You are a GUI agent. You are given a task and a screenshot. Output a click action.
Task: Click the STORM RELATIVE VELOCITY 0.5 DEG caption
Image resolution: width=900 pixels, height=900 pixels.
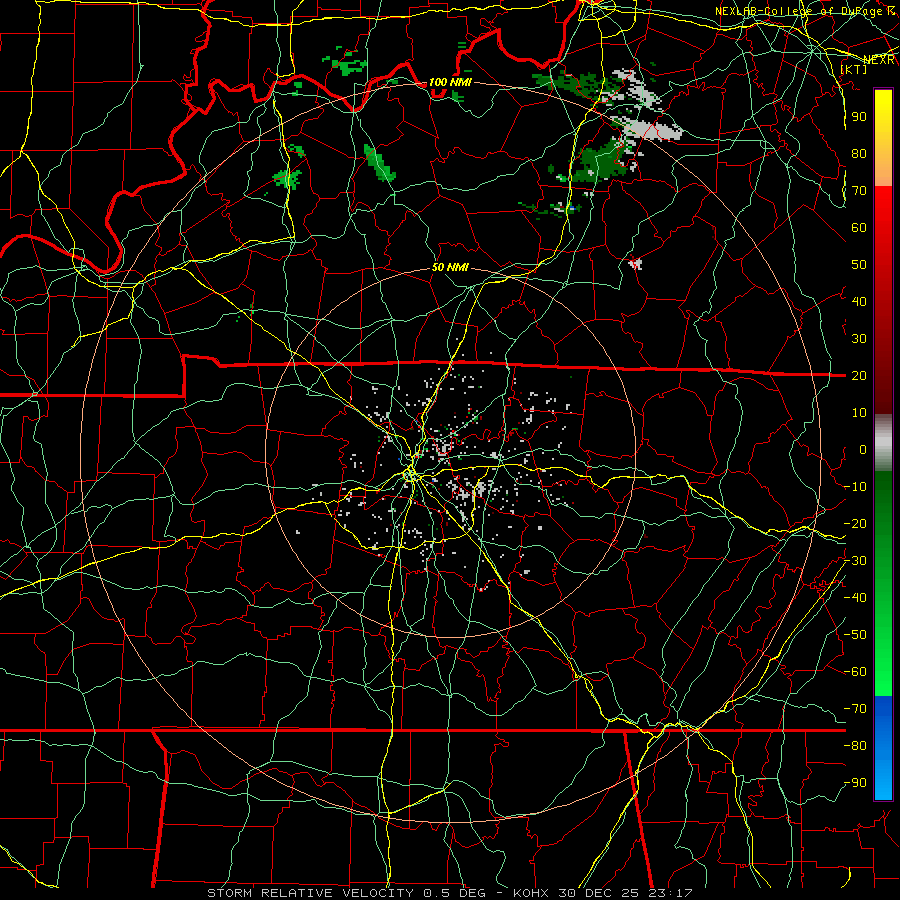(346, 893)
